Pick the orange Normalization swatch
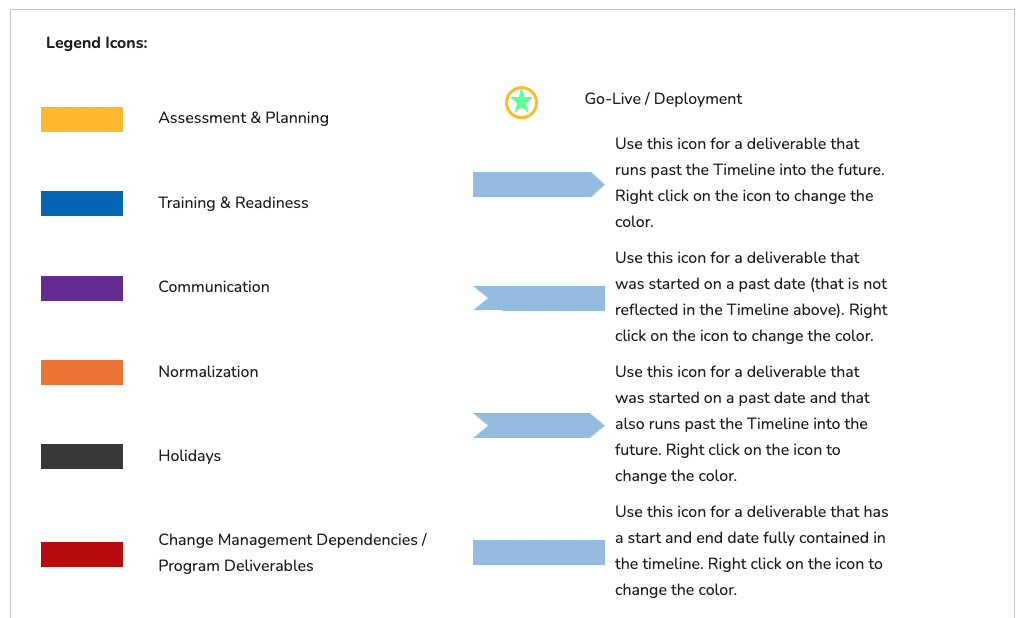 [82, 373]
